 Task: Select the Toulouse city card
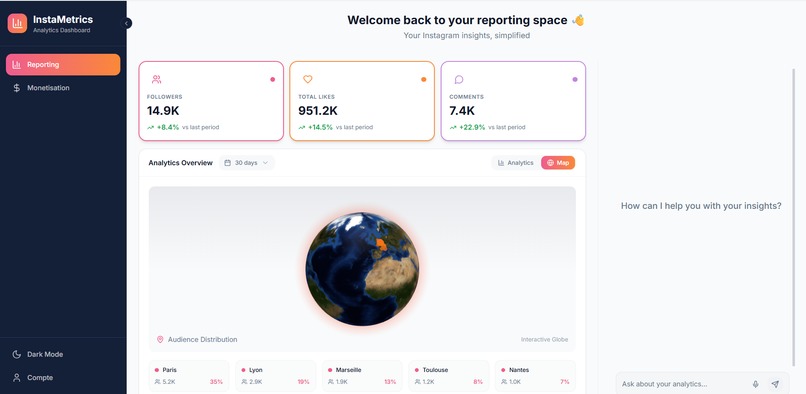(x=449, y=376)
